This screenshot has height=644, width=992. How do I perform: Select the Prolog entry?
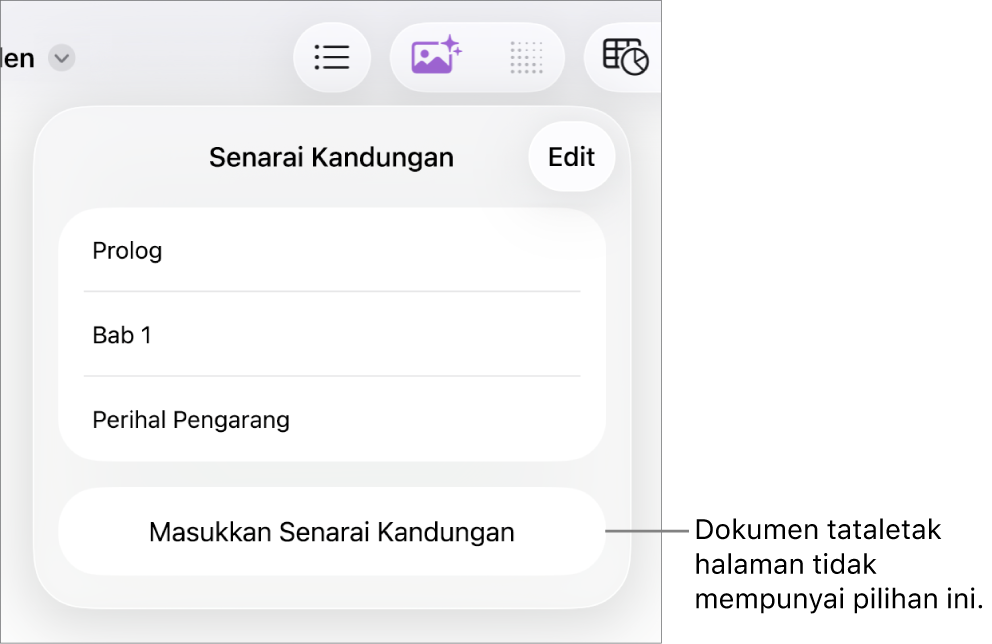click(x=332, y=251)
